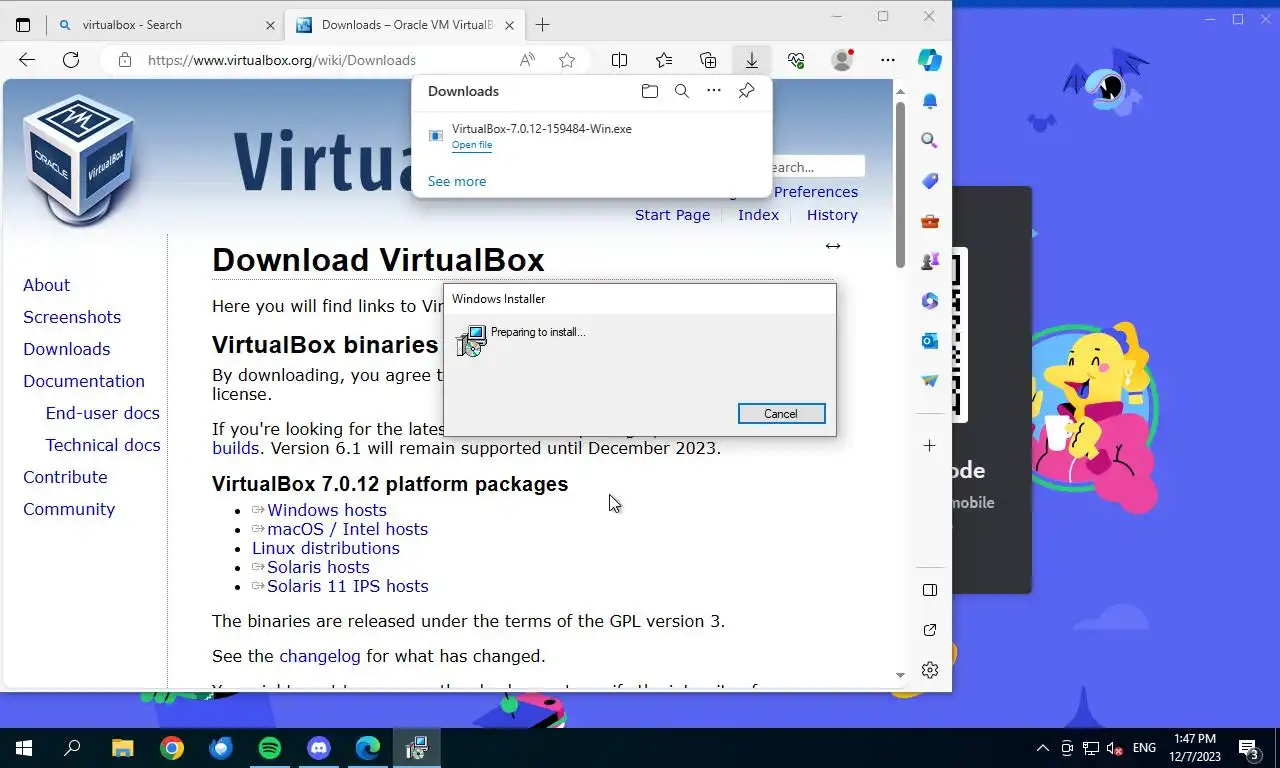Open sidebar Outlook icon
This screenshot has height=768, width=1280.
[x=930, y=341]
